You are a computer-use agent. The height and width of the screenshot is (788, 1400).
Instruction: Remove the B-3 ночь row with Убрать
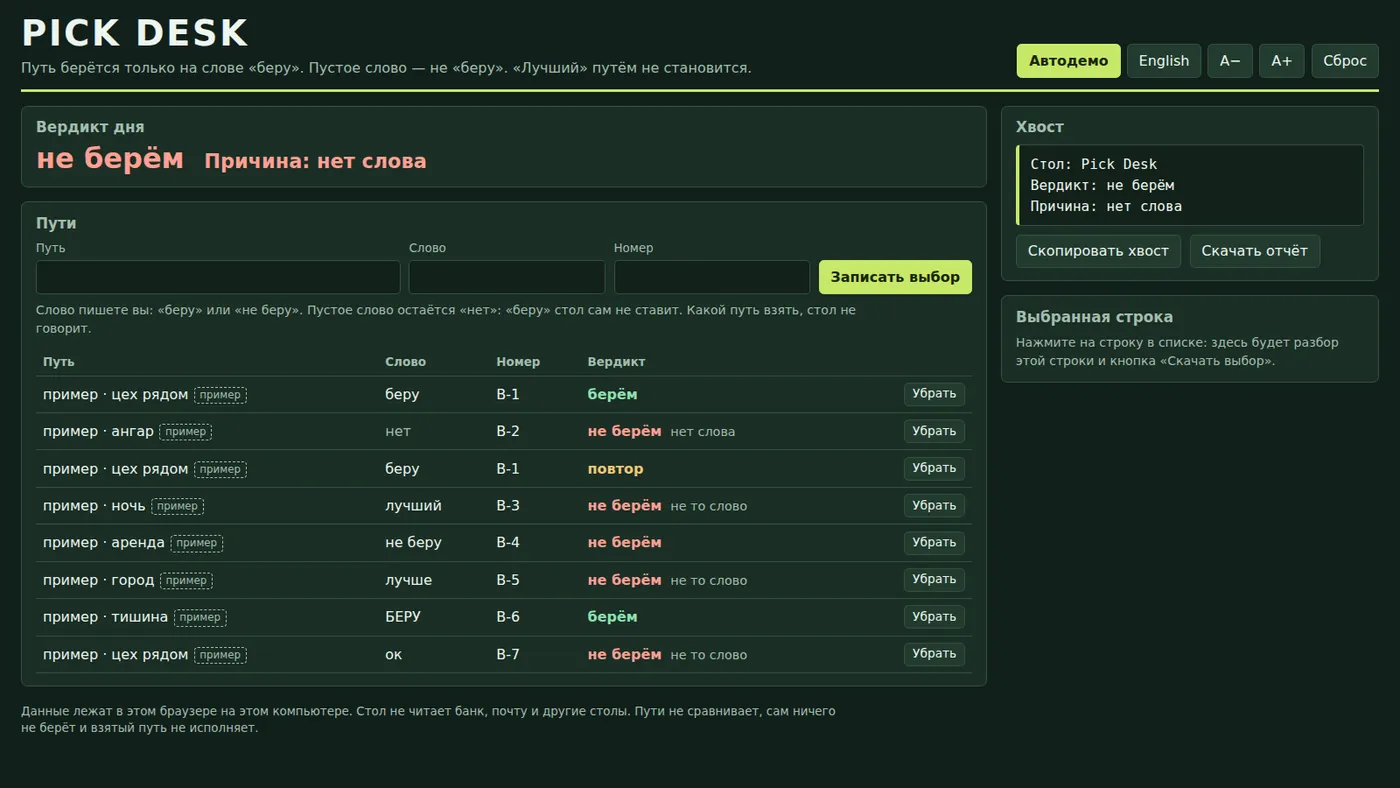(934, 506)
